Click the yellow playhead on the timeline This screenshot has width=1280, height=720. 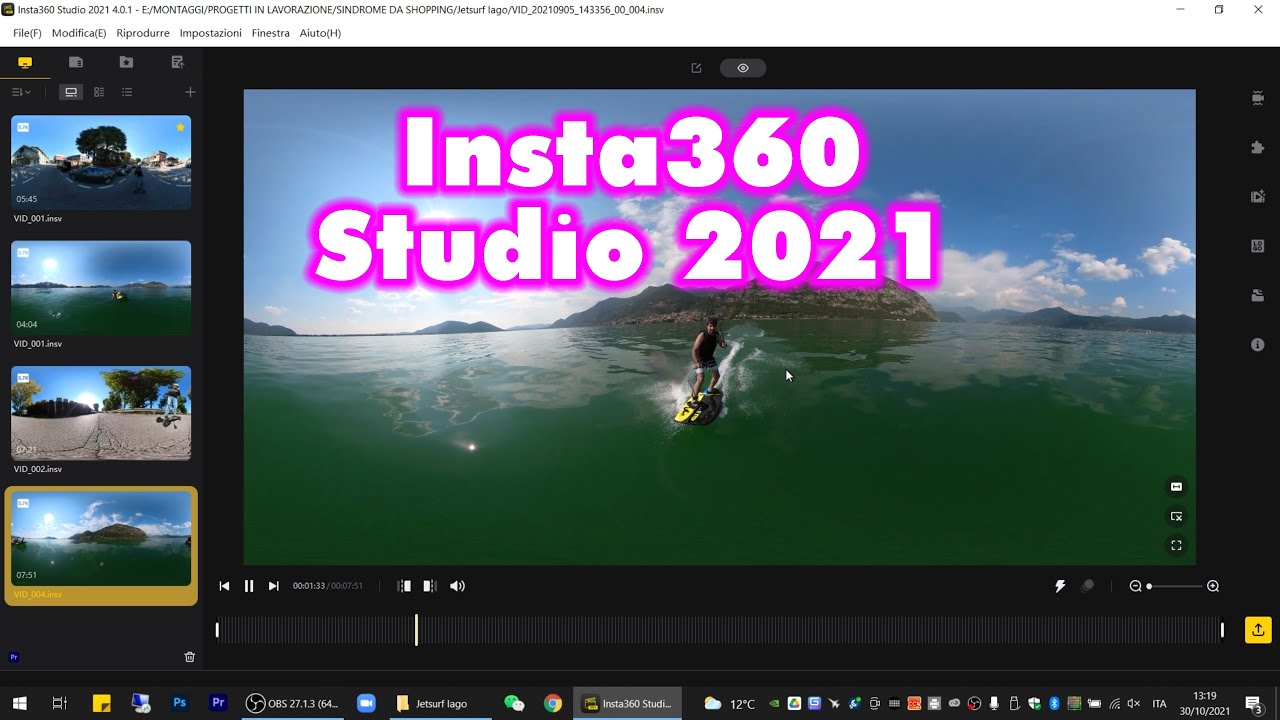[x=416, y=629]
